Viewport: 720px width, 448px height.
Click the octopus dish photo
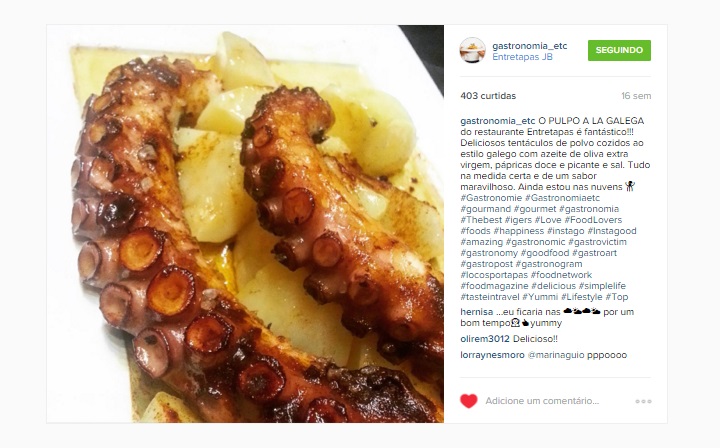coord(245,224)
